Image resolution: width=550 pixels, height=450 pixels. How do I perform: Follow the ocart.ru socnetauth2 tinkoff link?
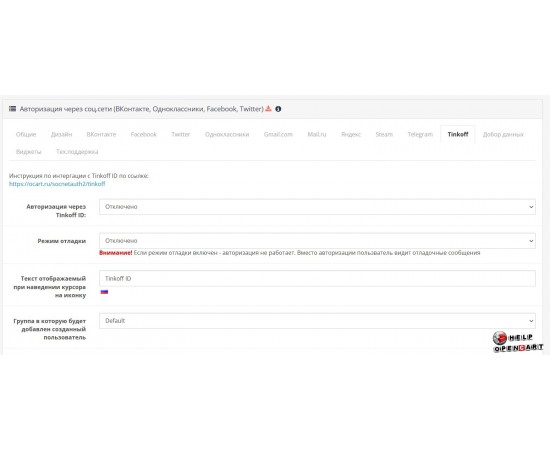coord(57,184)
